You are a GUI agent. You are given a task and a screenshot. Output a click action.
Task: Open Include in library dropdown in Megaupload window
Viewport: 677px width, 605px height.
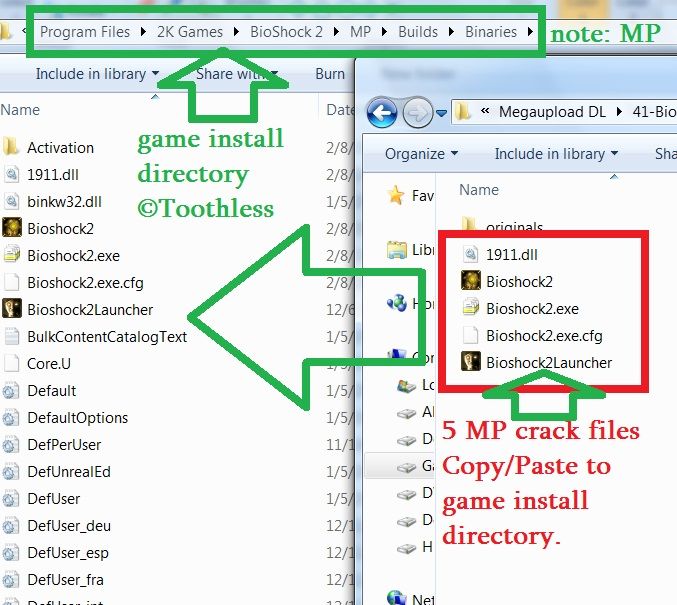point(557,154)
